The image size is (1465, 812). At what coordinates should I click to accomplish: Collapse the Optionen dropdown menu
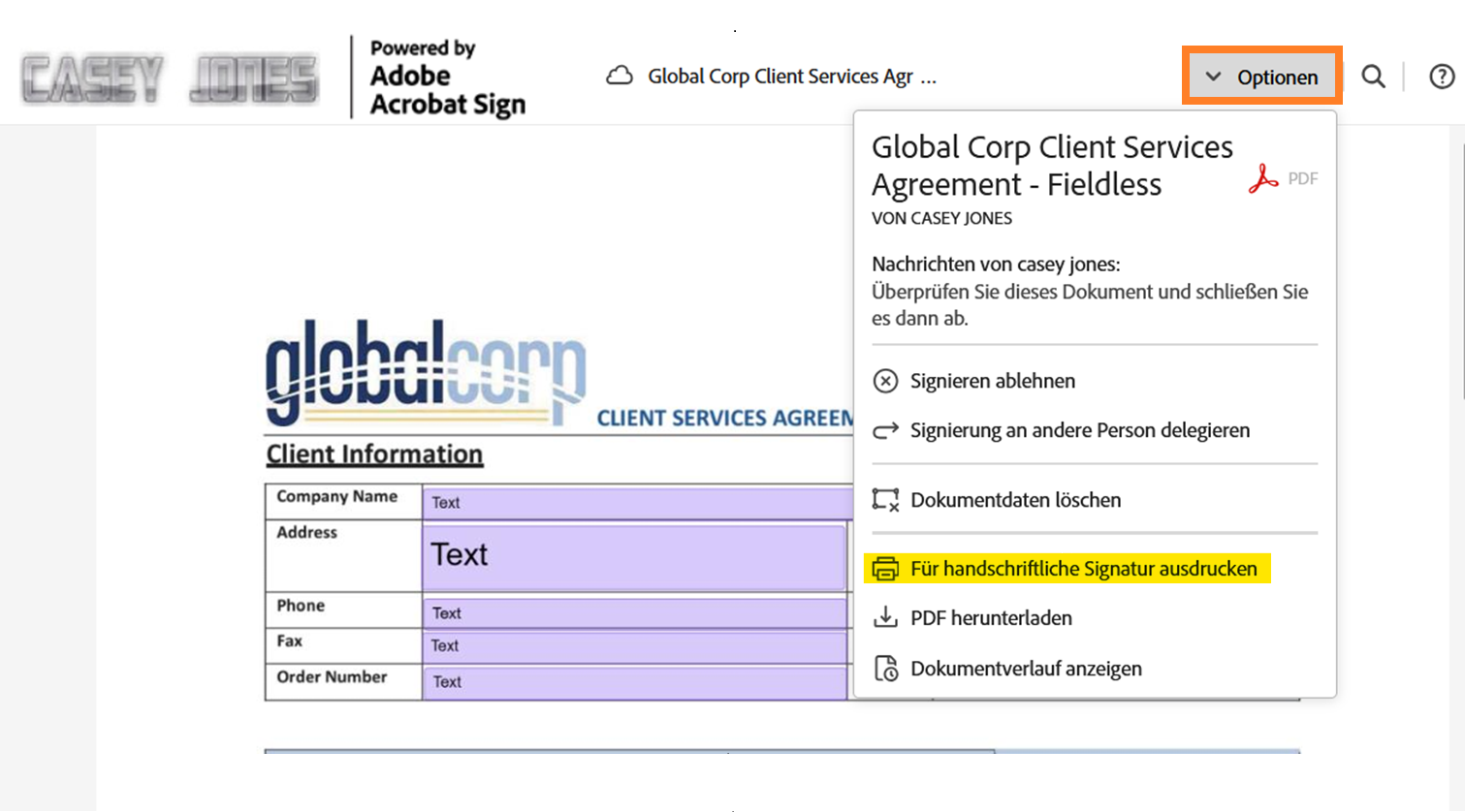[1261, 77]
